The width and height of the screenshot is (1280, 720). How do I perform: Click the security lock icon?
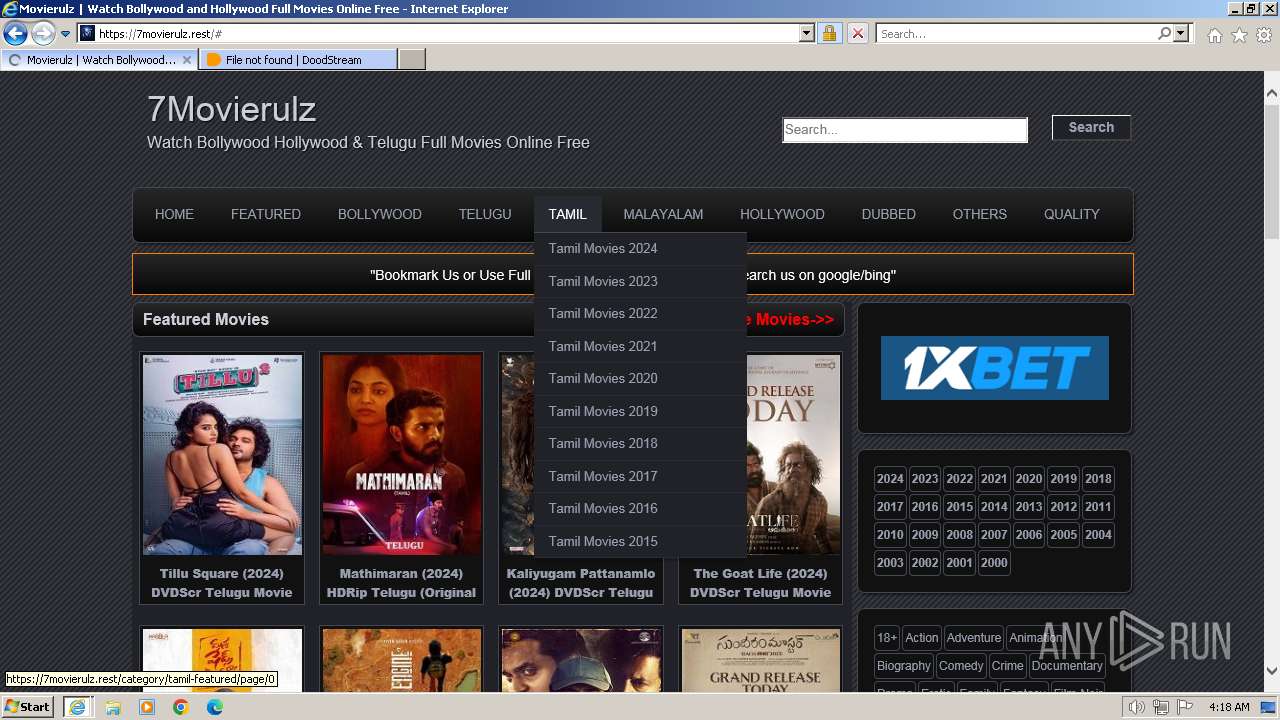click(829, 34)
